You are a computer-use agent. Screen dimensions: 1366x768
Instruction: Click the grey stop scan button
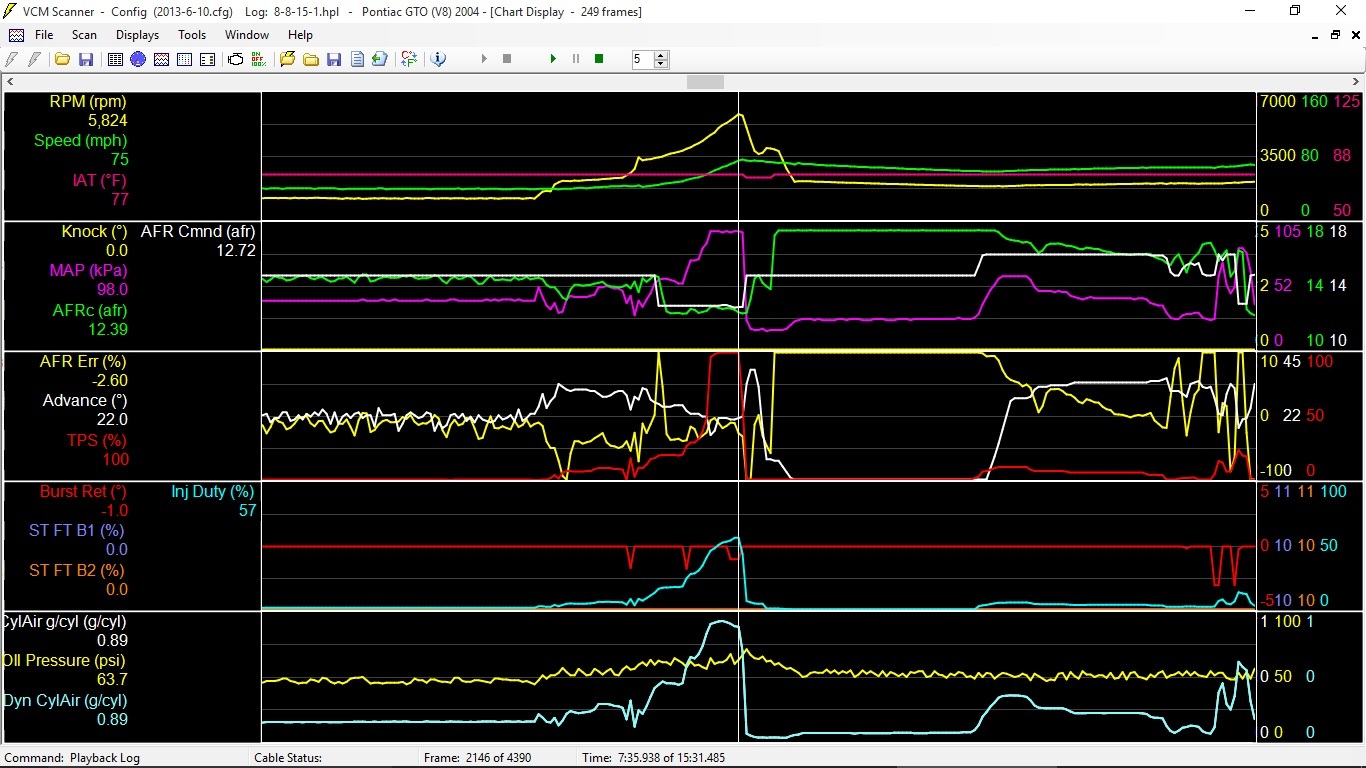(507, 59)
